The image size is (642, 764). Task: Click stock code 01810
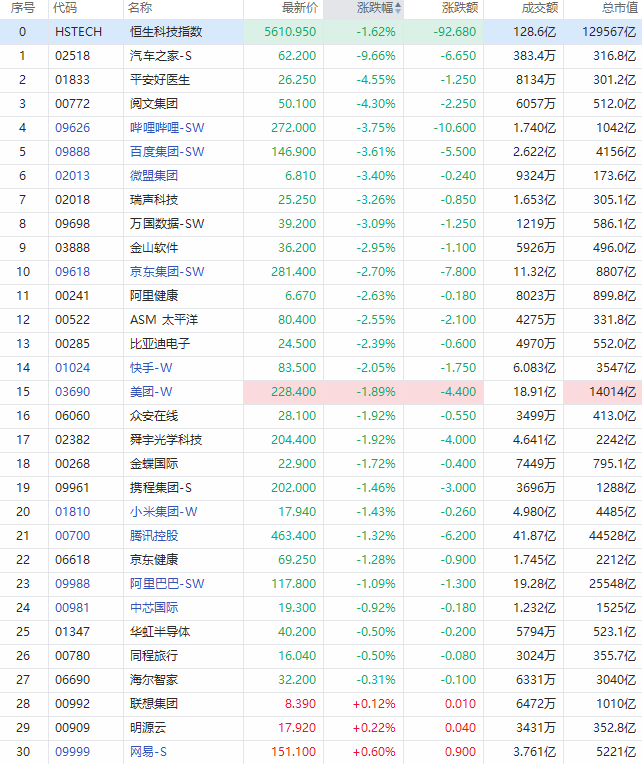[73, 512]
